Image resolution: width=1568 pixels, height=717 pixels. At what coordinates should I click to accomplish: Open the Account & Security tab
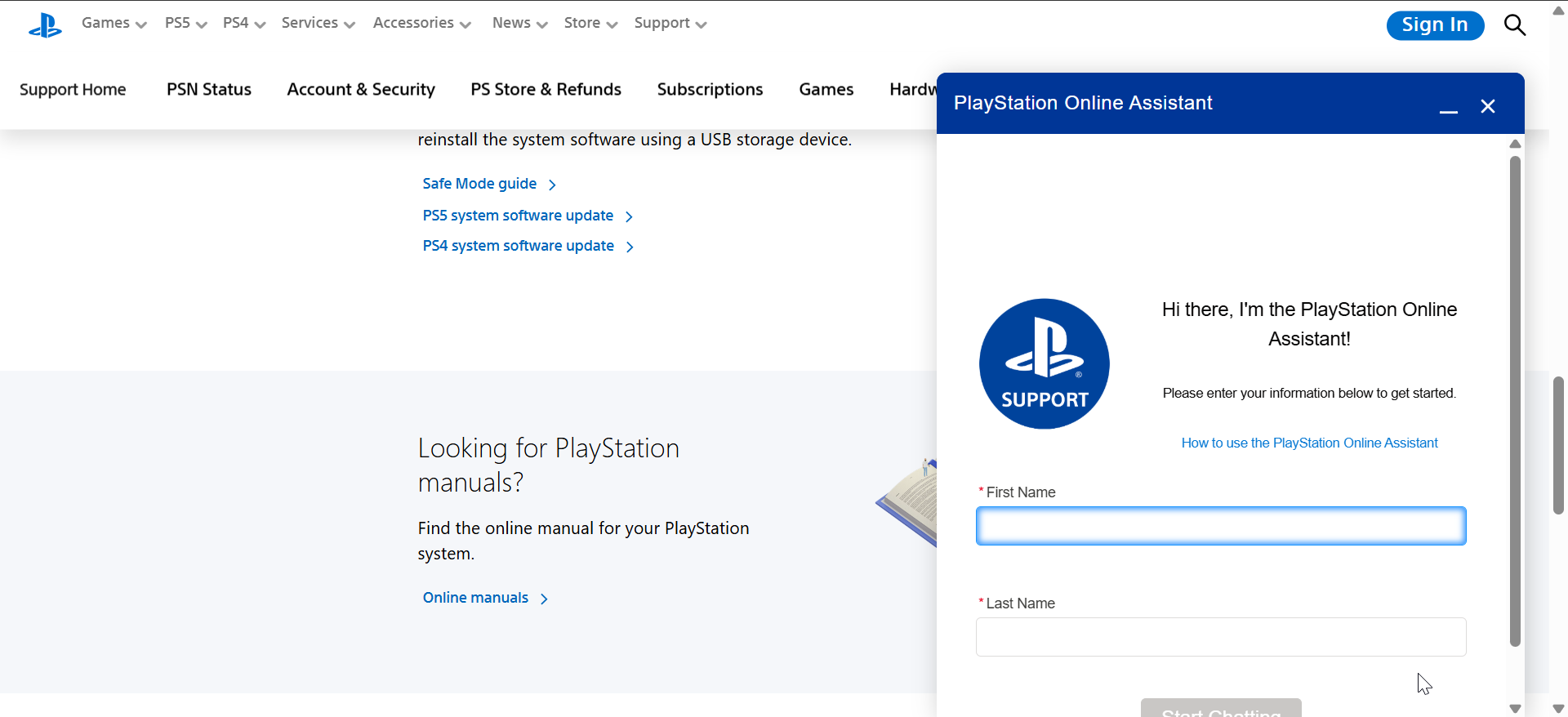click(x=361, y=90)
